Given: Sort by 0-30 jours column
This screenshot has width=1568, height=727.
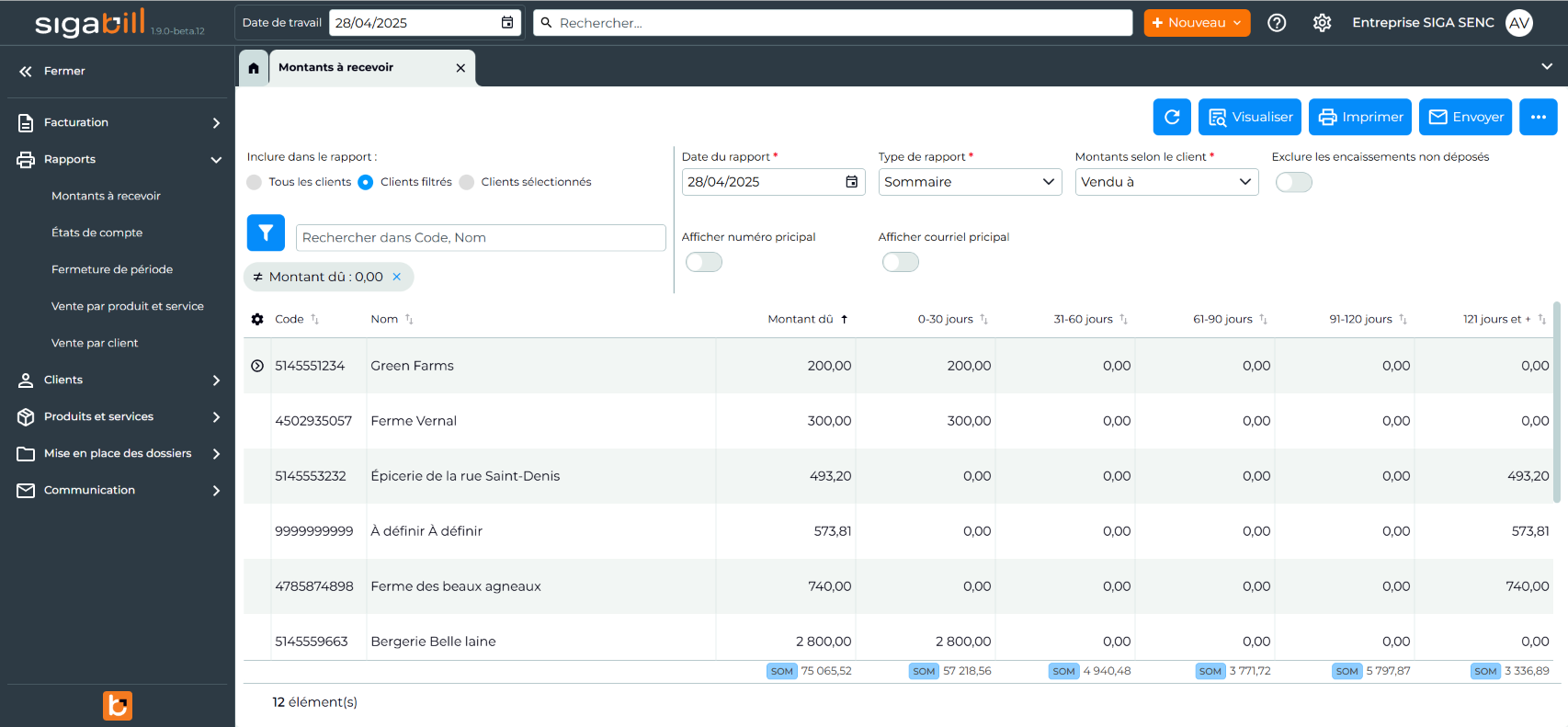Looking at the screenshot, I should point(983,319).
